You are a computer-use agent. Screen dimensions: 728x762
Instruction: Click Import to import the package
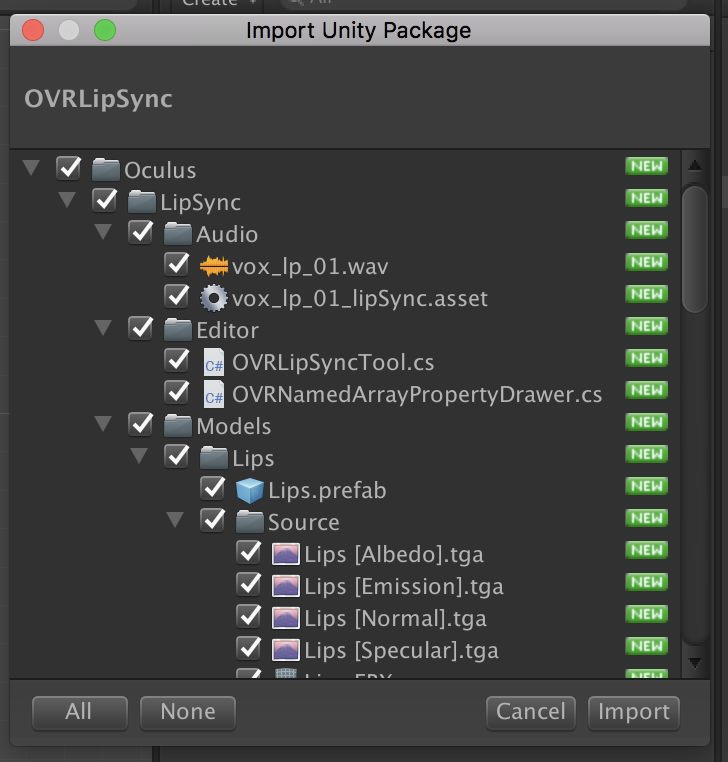pos(634,713)
